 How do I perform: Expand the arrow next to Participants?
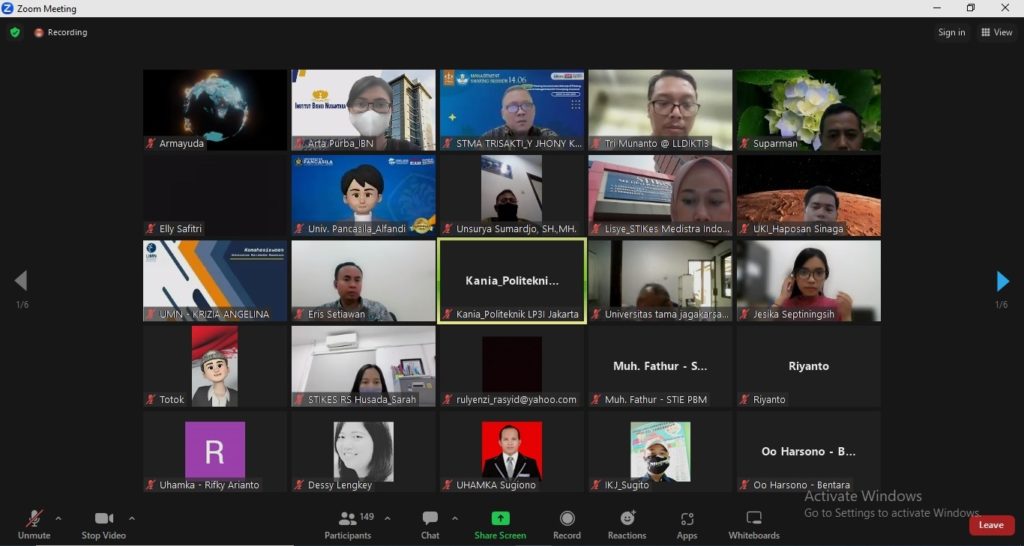[x=387, y=519]
